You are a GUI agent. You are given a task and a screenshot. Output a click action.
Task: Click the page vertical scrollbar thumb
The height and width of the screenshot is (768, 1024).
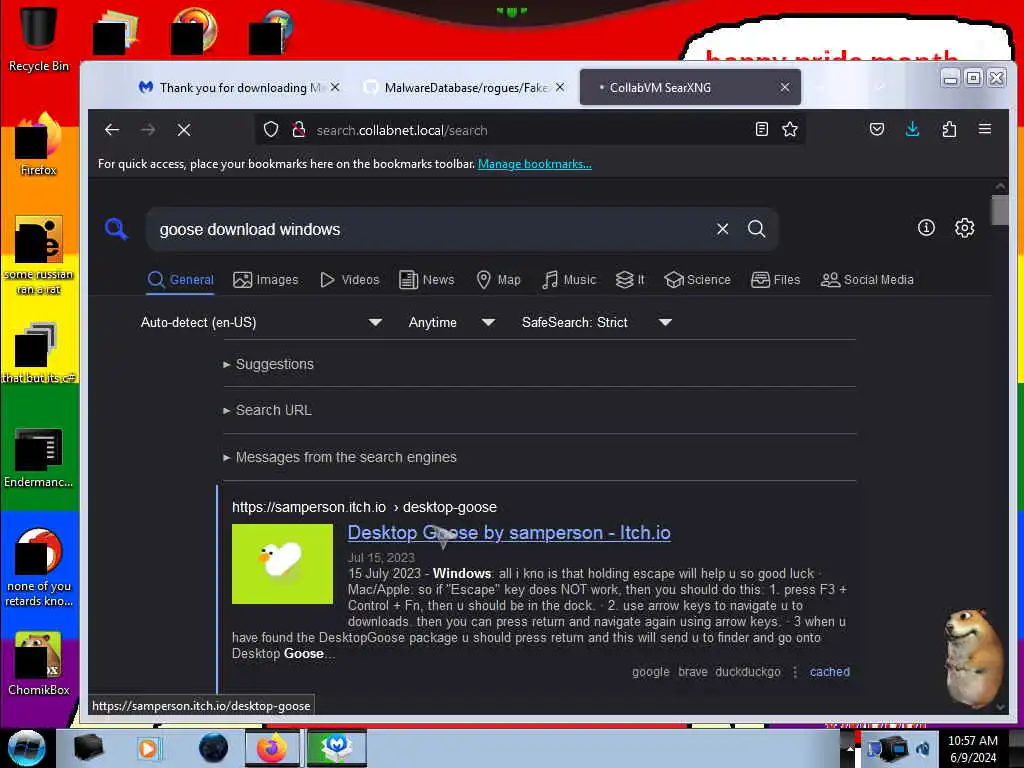click(x=999, y=210)
